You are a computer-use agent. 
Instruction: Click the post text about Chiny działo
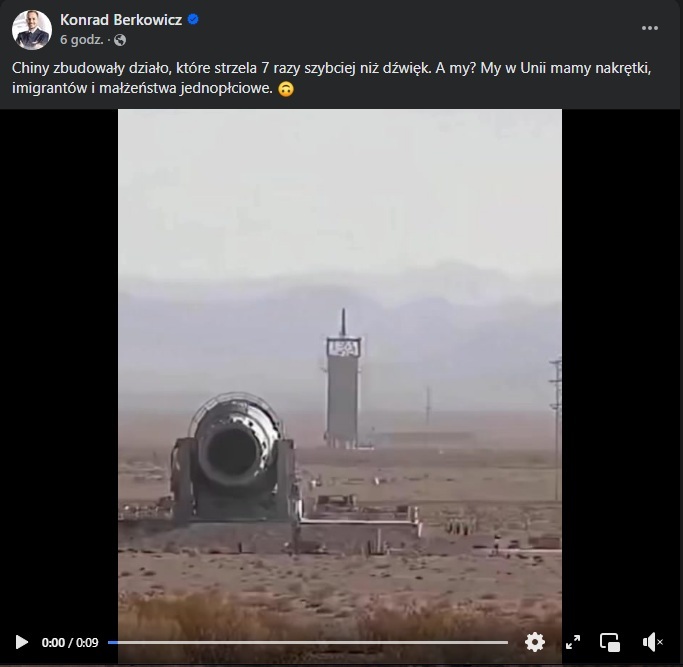[x=331, y=78]
